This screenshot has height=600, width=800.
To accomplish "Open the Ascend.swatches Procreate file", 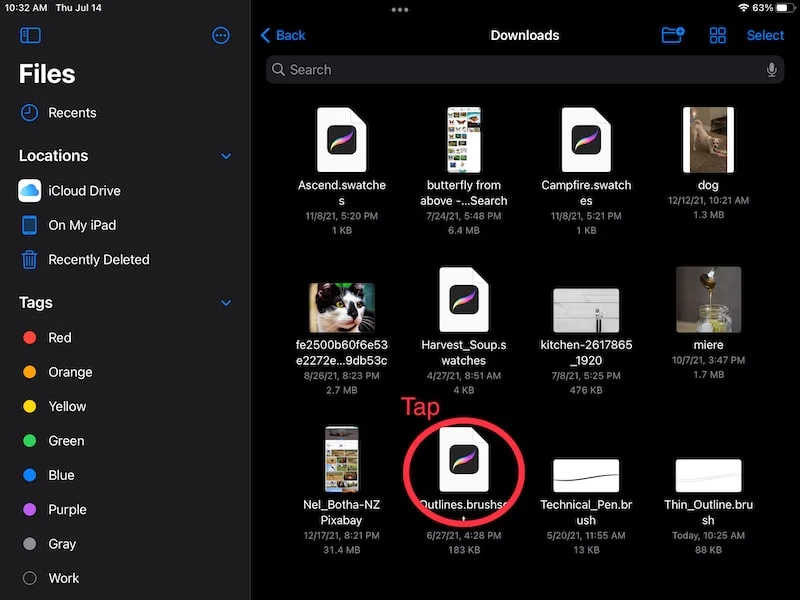I will coord(341,140).
